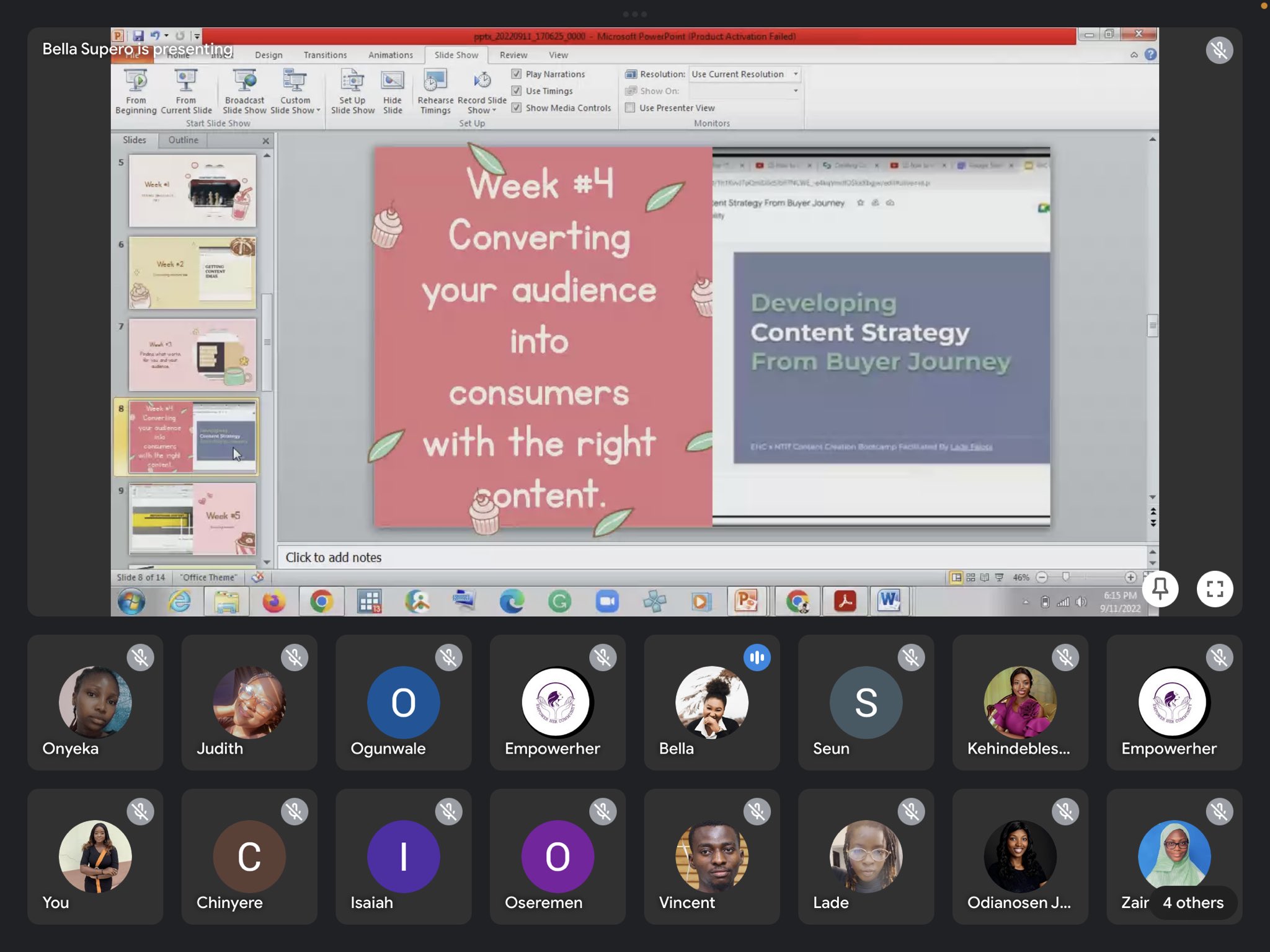
Task: Open the Show On dropdown
Action: click(x=745, y=90)
